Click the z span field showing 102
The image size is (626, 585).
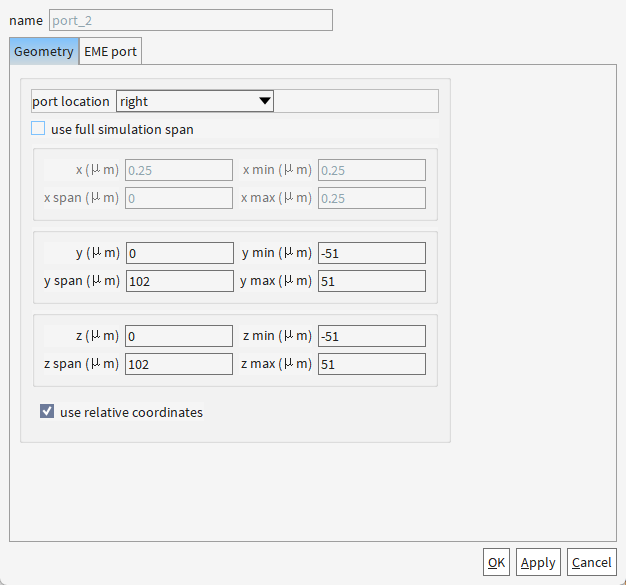179,364
